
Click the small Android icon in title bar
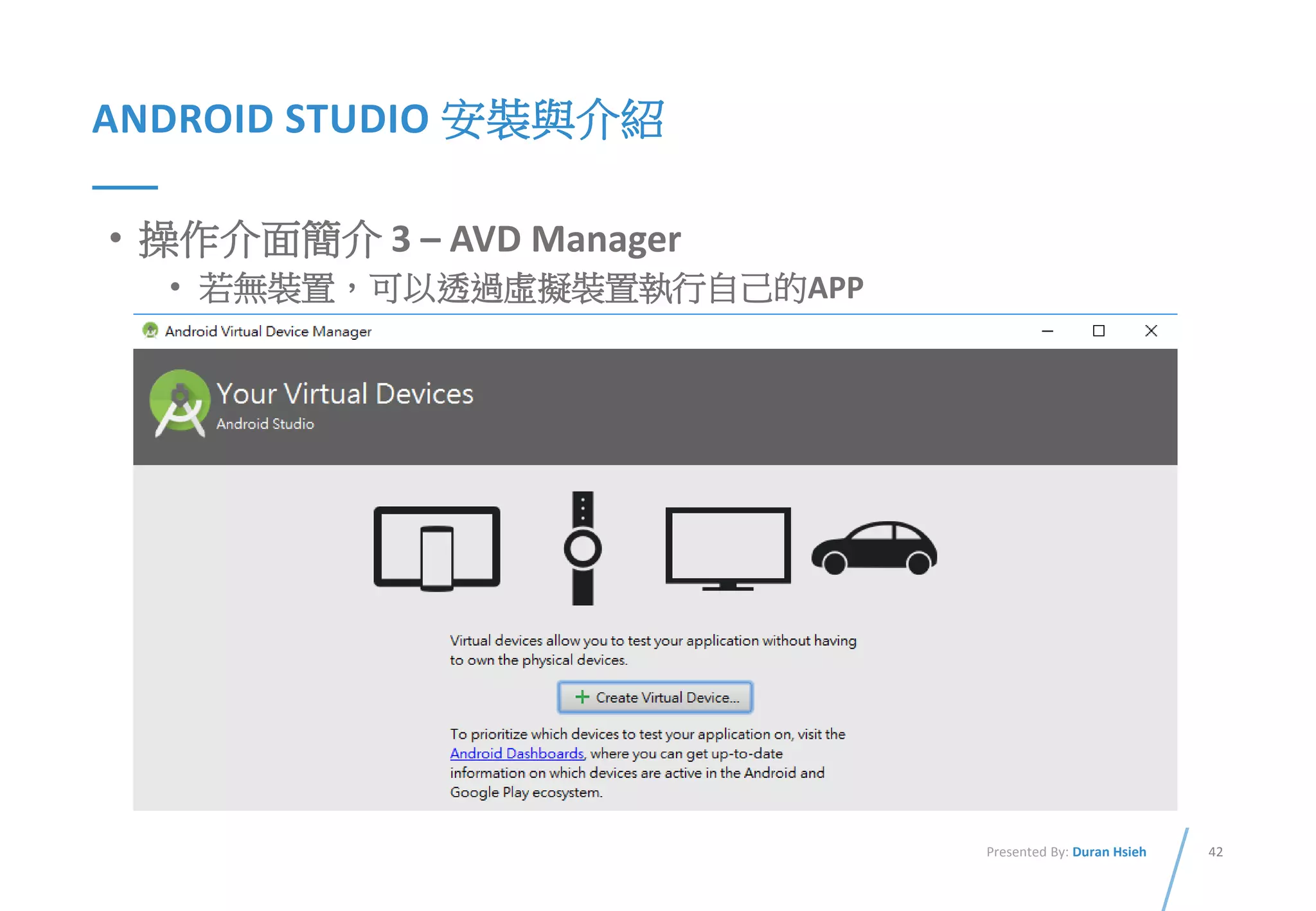point(150,331)
